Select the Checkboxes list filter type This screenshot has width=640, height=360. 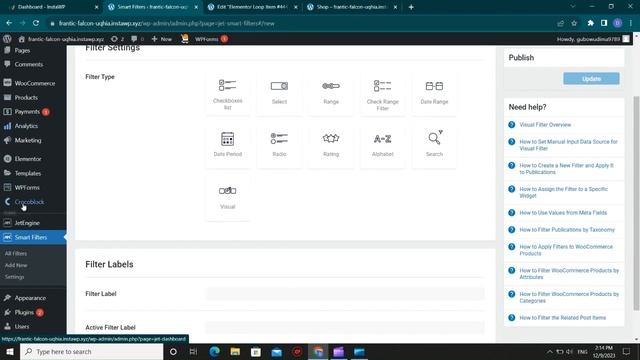tap(227, 94)
